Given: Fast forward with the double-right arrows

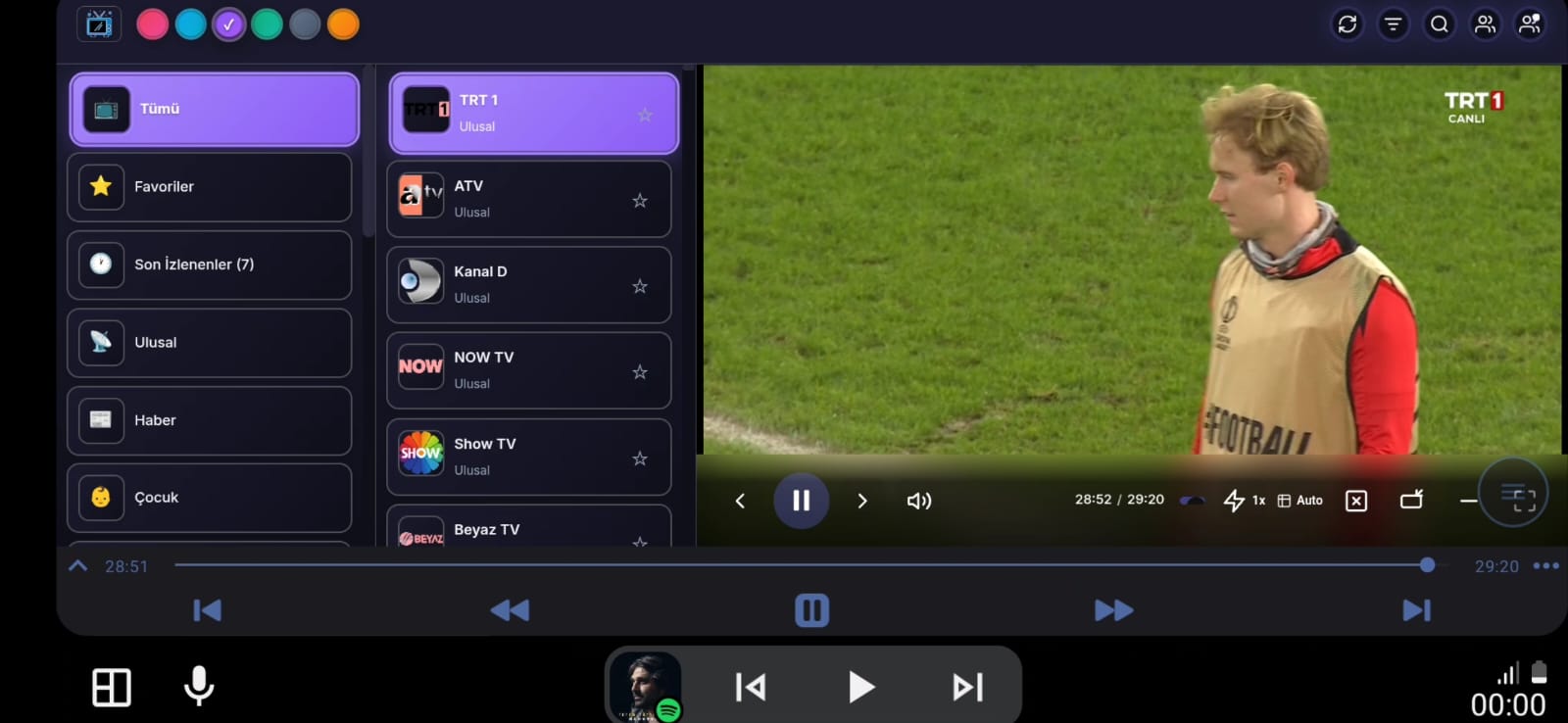Looking at the screenshot, I should click(x=1114, y=610).
